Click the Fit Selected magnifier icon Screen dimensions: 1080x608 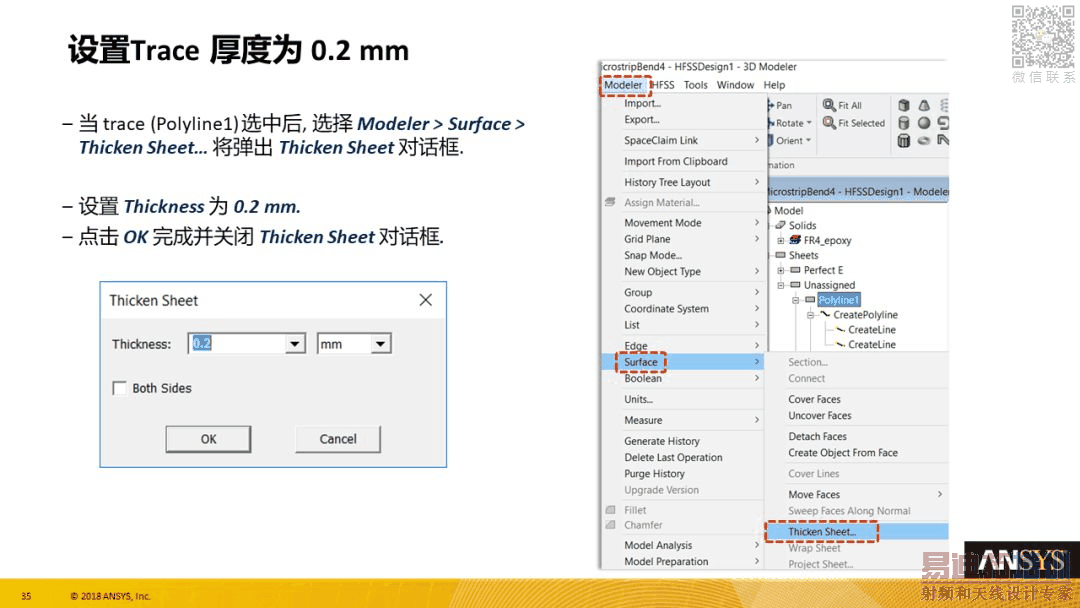(829, 123)
